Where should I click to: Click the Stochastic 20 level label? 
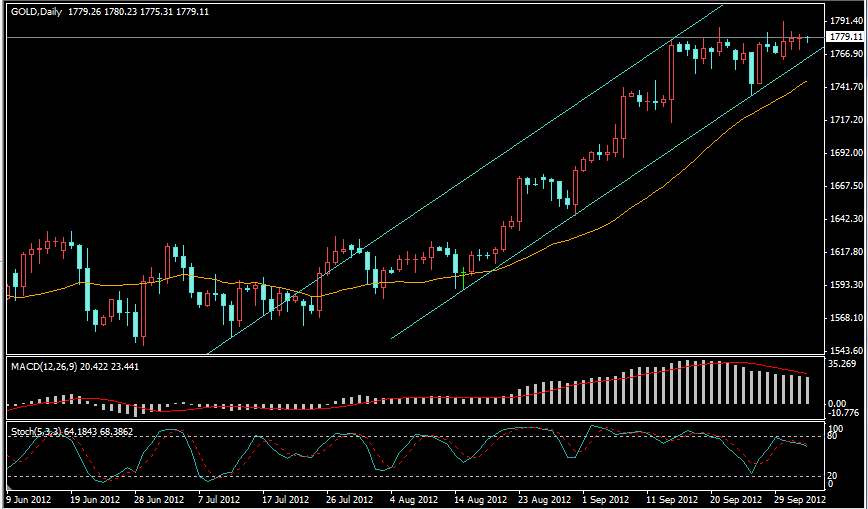[x=834, y=476]
